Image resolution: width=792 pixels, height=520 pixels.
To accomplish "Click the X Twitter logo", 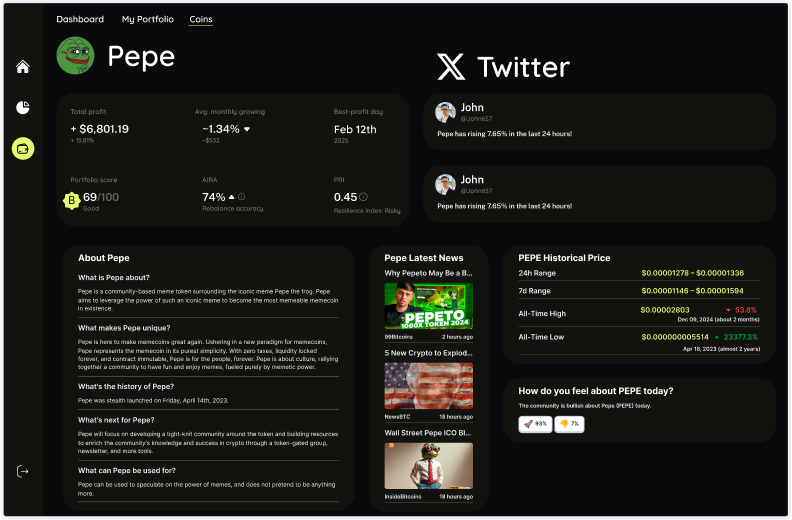I will tap(451, 67).
